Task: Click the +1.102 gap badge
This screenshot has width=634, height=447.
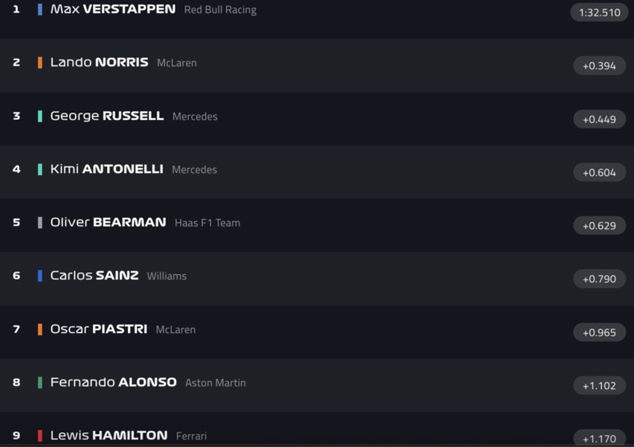Action: click(599, 385)
